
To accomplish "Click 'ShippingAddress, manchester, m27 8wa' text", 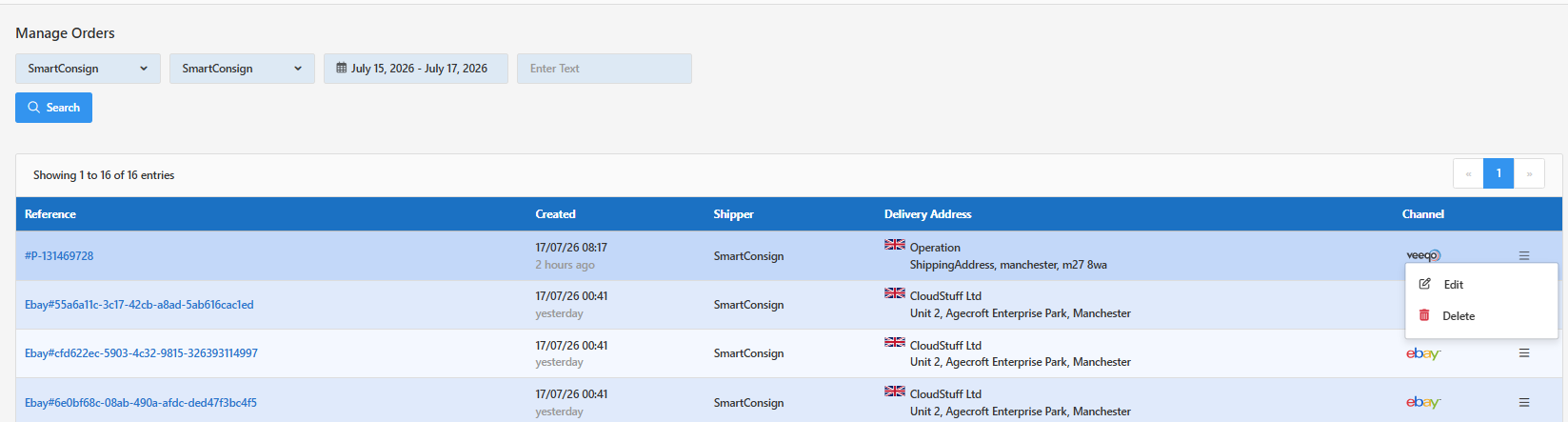I will [x=1008, y=265].
